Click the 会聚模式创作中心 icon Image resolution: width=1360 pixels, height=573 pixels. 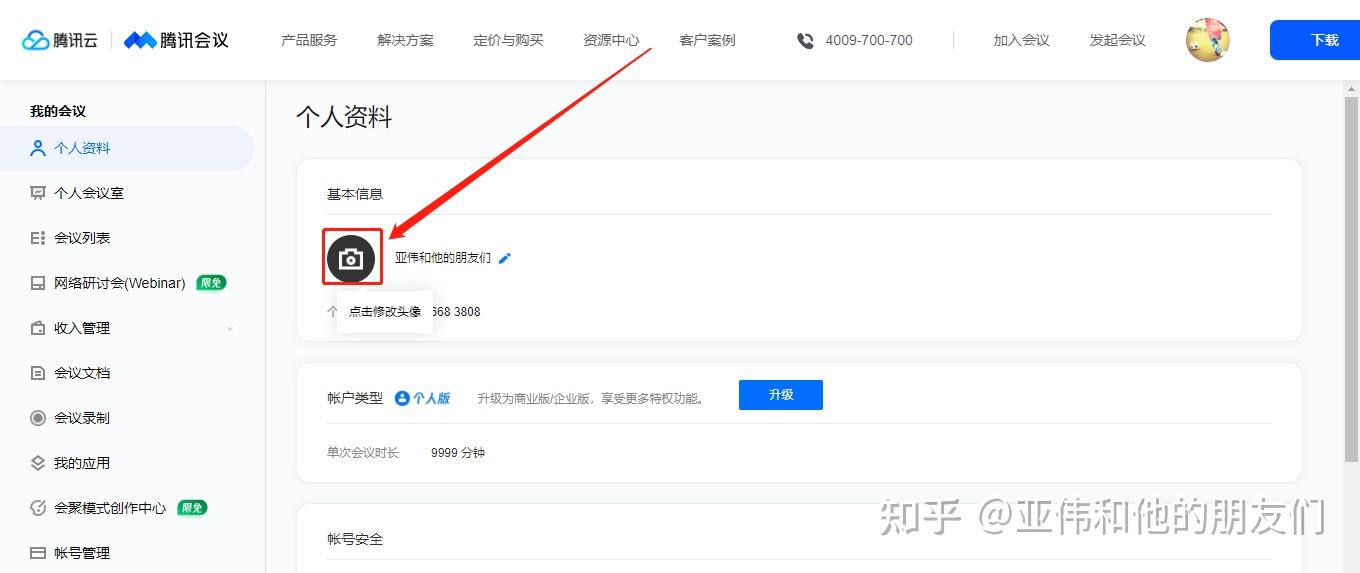pos(38,508)
